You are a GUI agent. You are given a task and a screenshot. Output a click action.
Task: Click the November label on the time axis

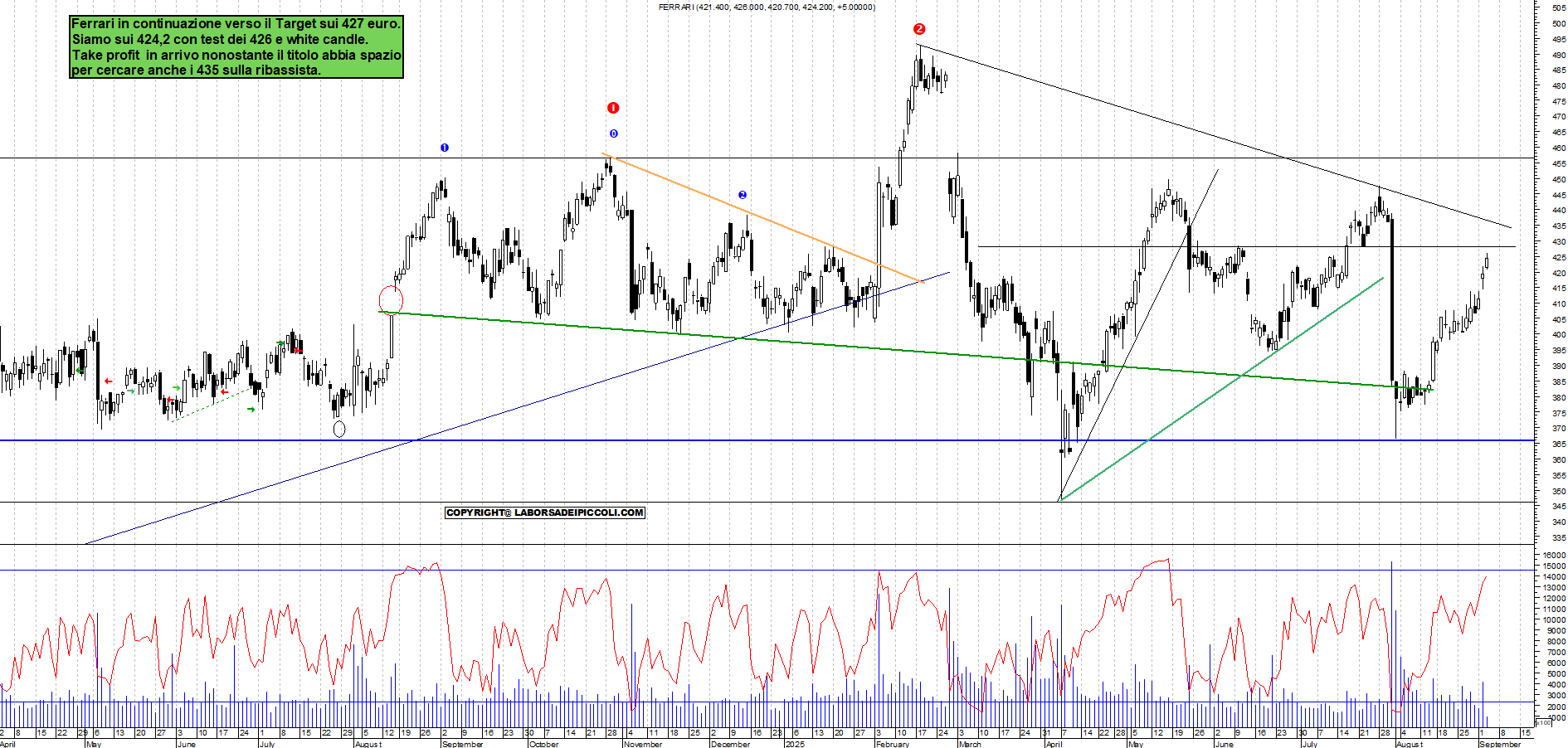pos(643,744)
